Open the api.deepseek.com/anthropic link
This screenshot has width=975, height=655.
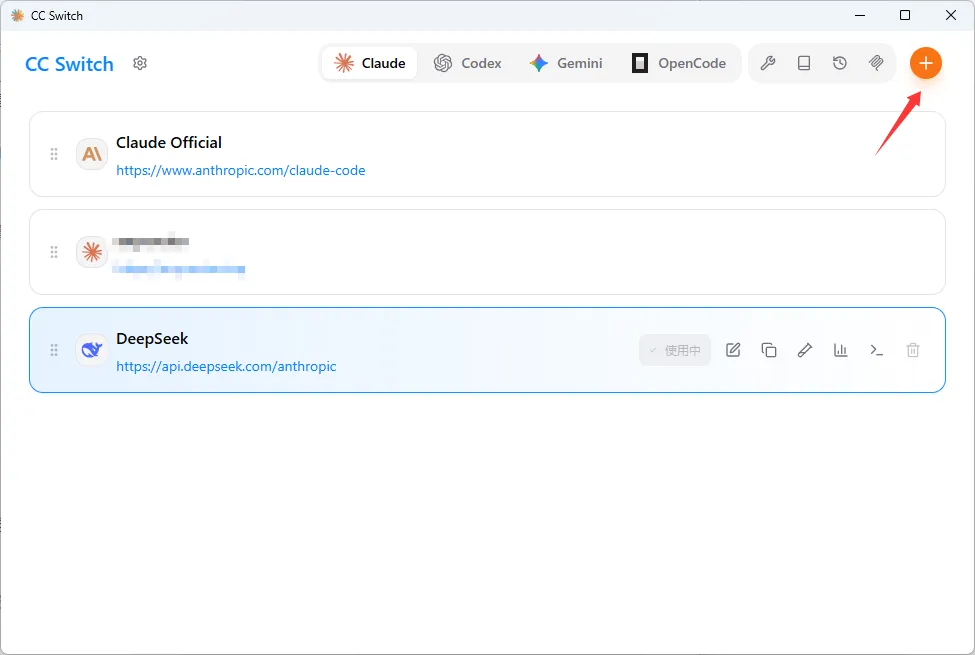226,366
